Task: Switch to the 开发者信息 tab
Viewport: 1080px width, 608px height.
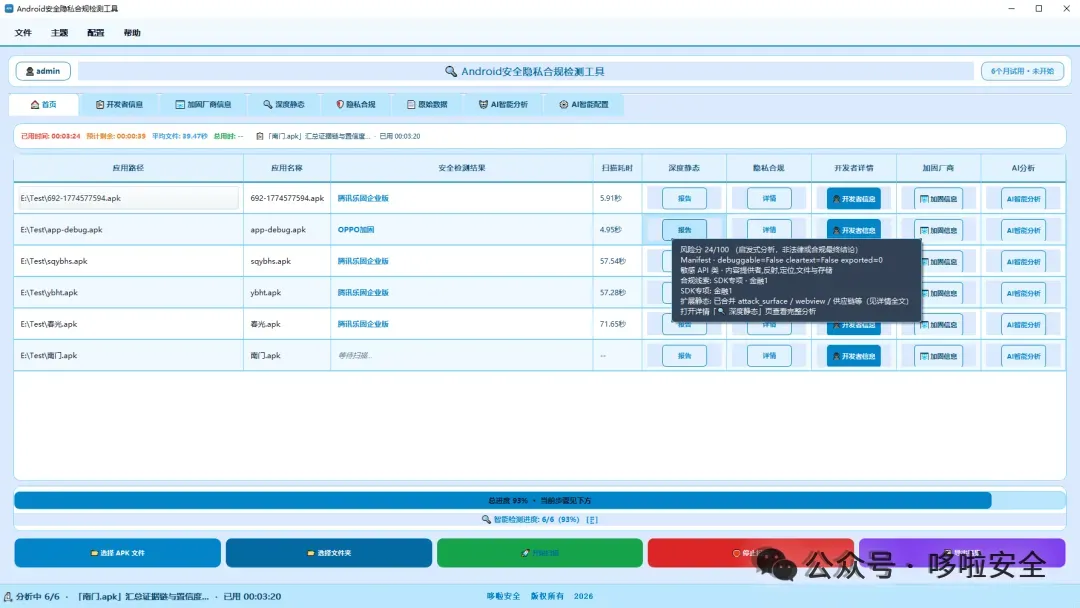Action: (x=119, y=104)
